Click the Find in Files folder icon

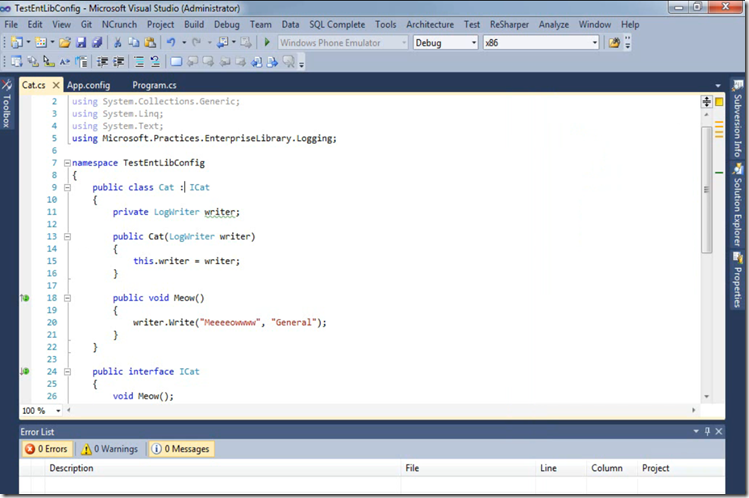[614, 43]
